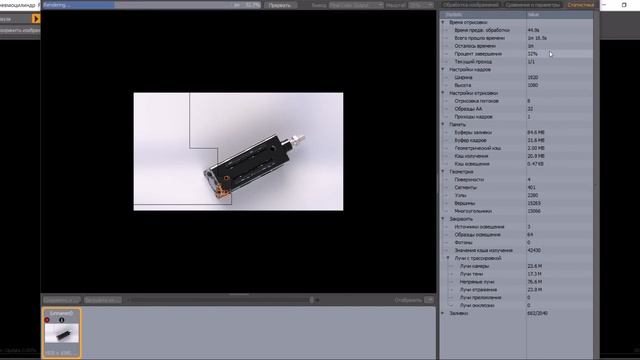The width and height of the screenshot is (640, 360).
Task: Collapse the Закраска group
Action: coord(443,219)
